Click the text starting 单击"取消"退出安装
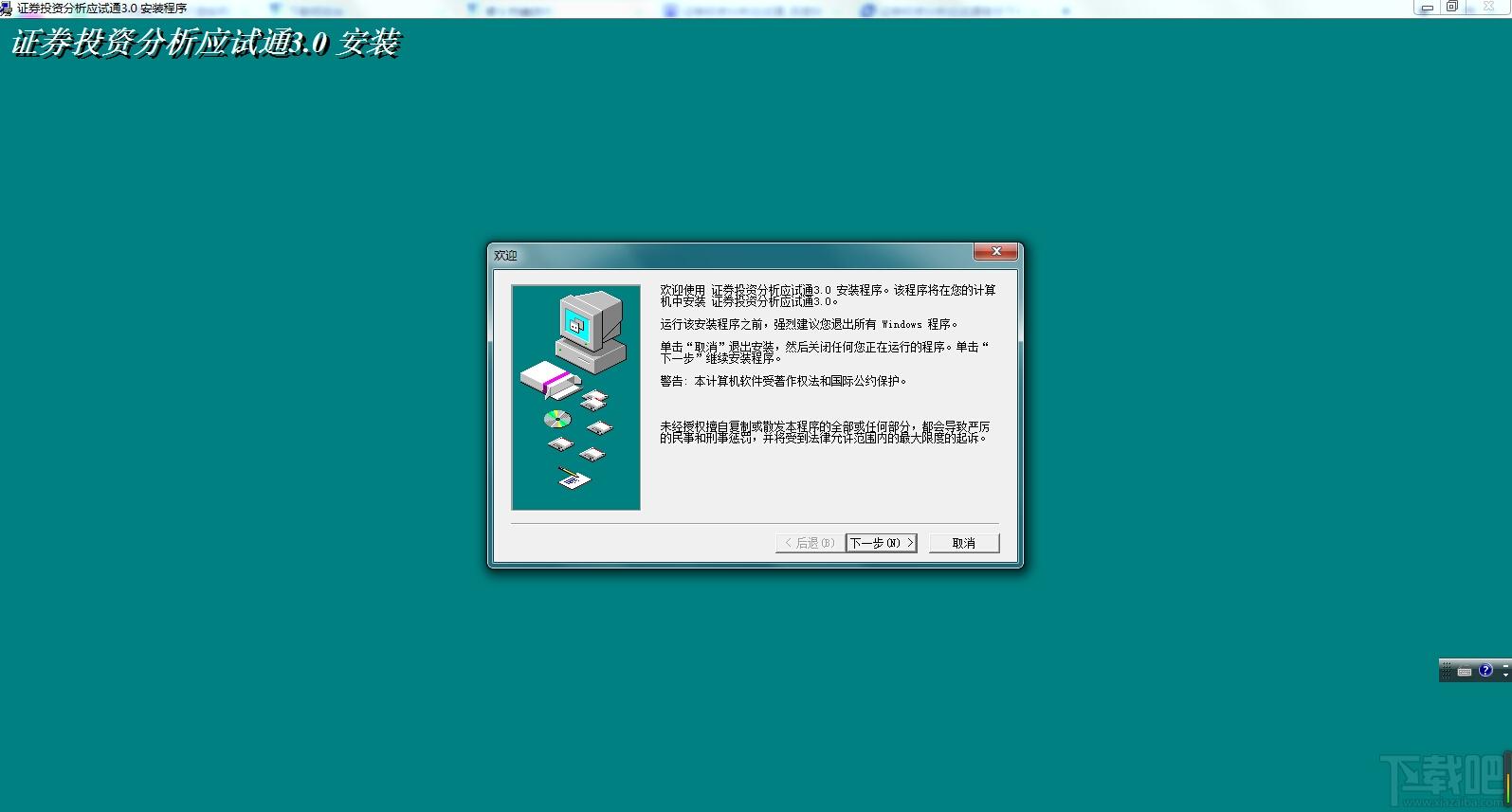The width and height of the screenshot is (1512, 812). coord(825,352)
